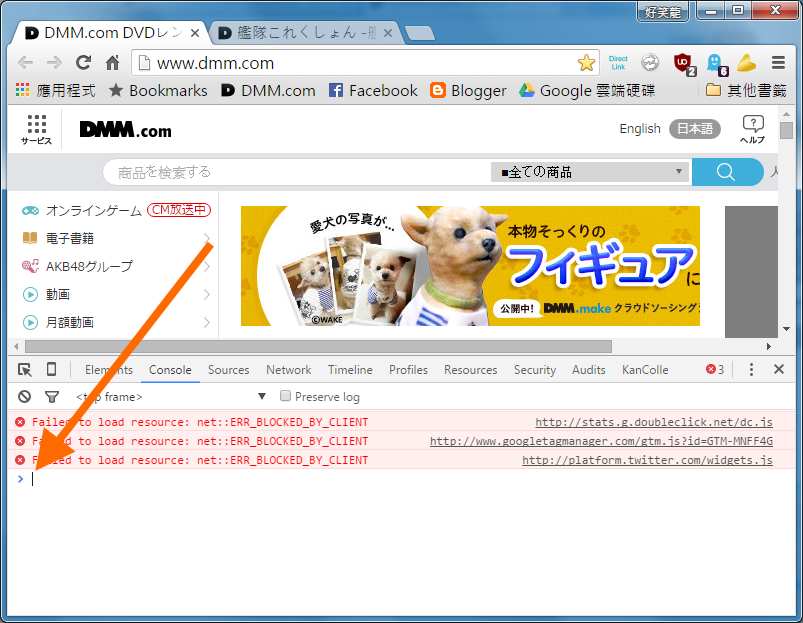Click the DMM.com site logo
The image size is (803, 623).
point(125,130)
